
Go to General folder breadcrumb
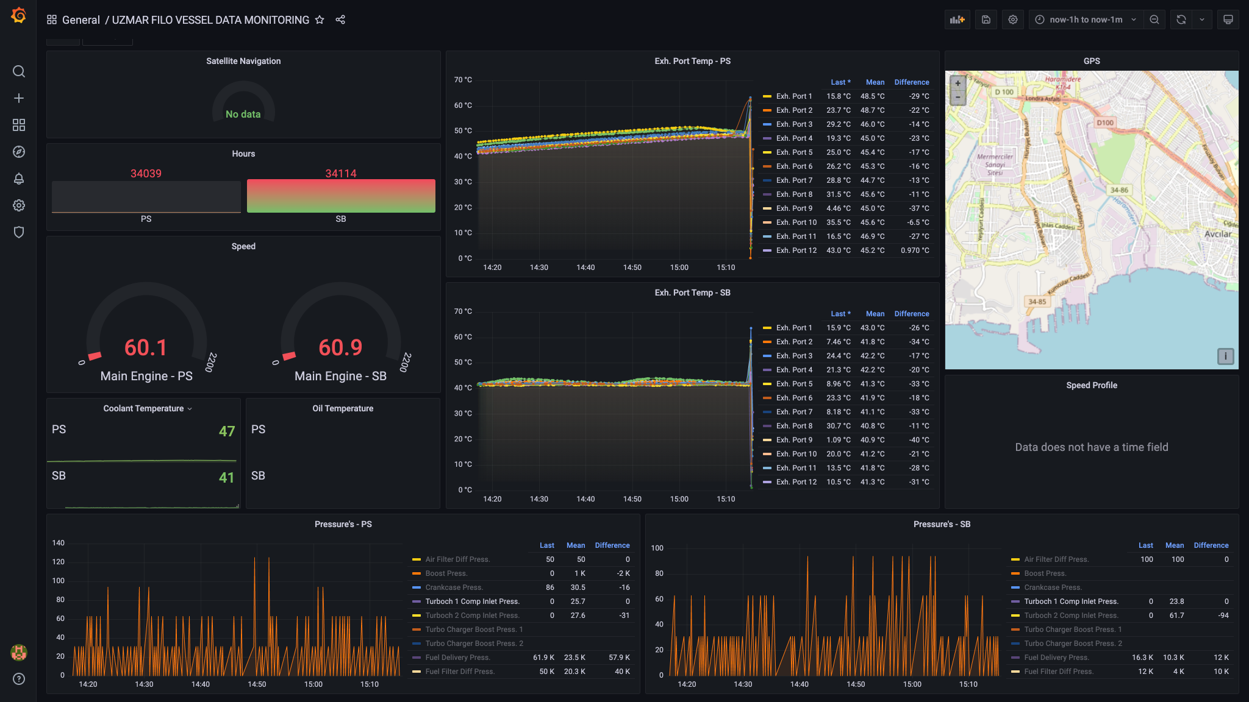[x=80, y=20]
